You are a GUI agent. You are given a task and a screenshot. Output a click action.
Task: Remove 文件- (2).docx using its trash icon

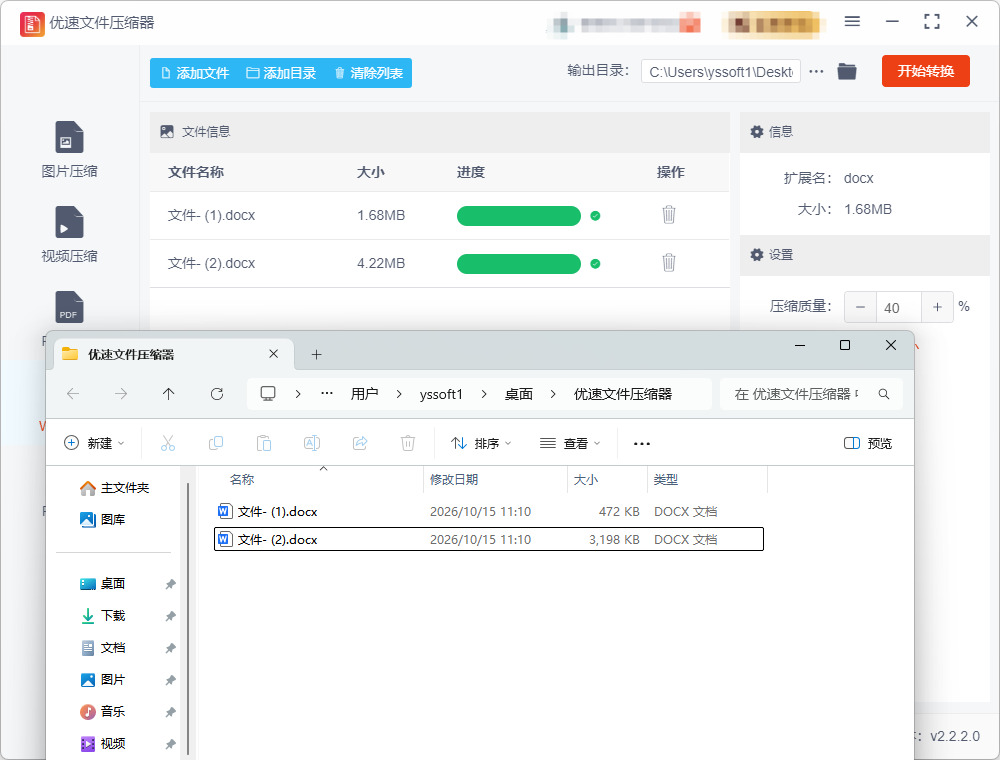pos(668,263)
